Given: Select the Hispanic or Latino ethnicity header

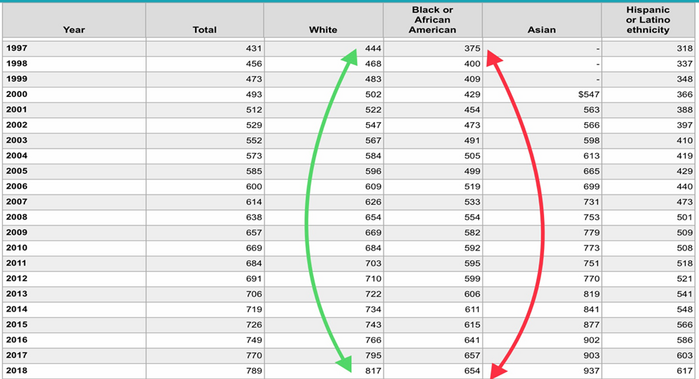Looking at the screenshot, I should tap(648, 20).
